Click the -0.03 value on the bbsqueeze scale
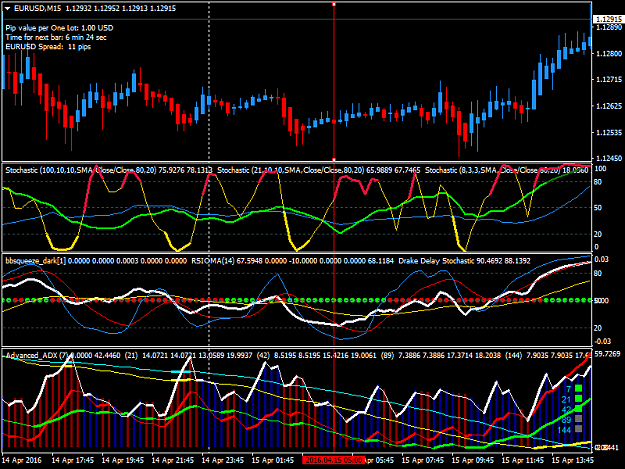Image resolution: width=625 pixels, height=469 pixels. (602, 341)
